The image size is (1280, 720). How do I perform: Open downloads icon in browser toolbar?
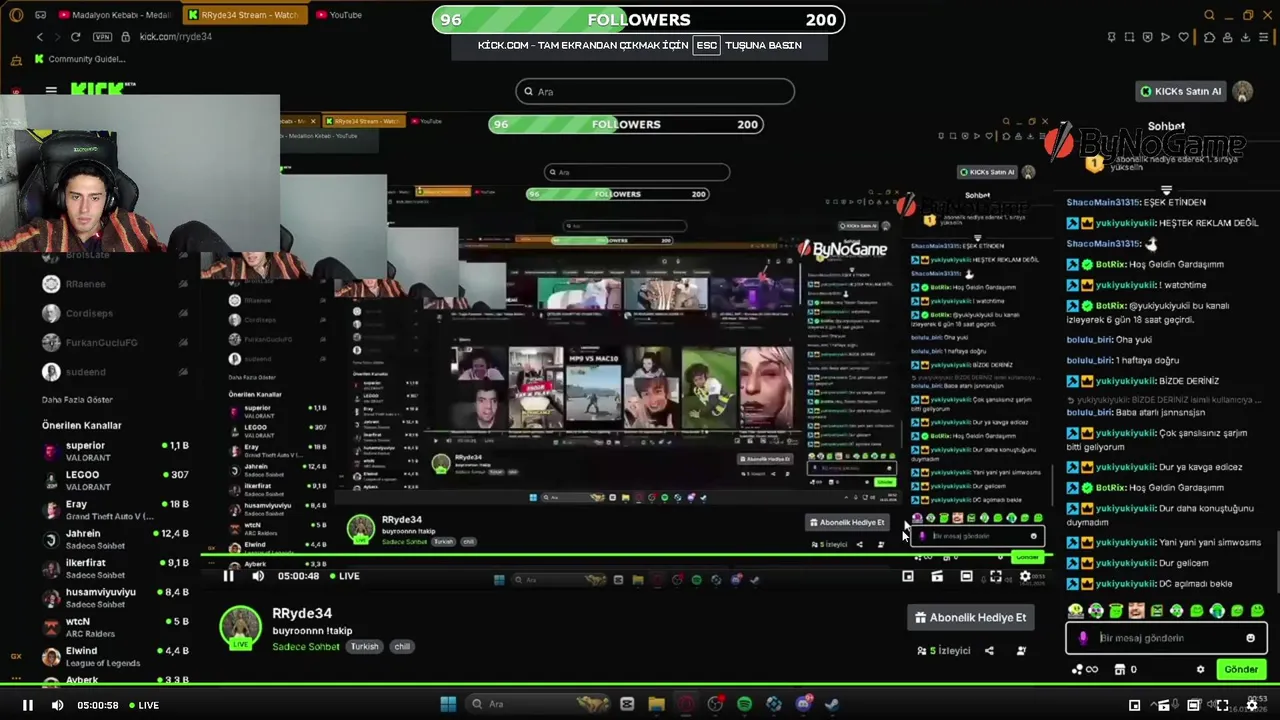coord(1246,37)
